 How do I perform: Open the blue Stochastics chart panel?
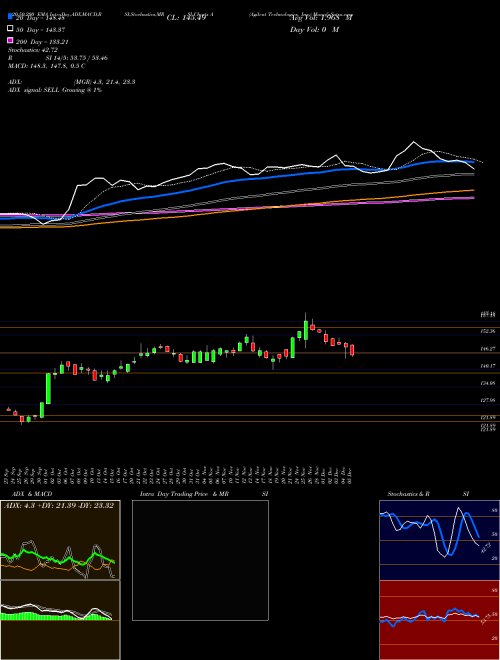tap(439, 540)
